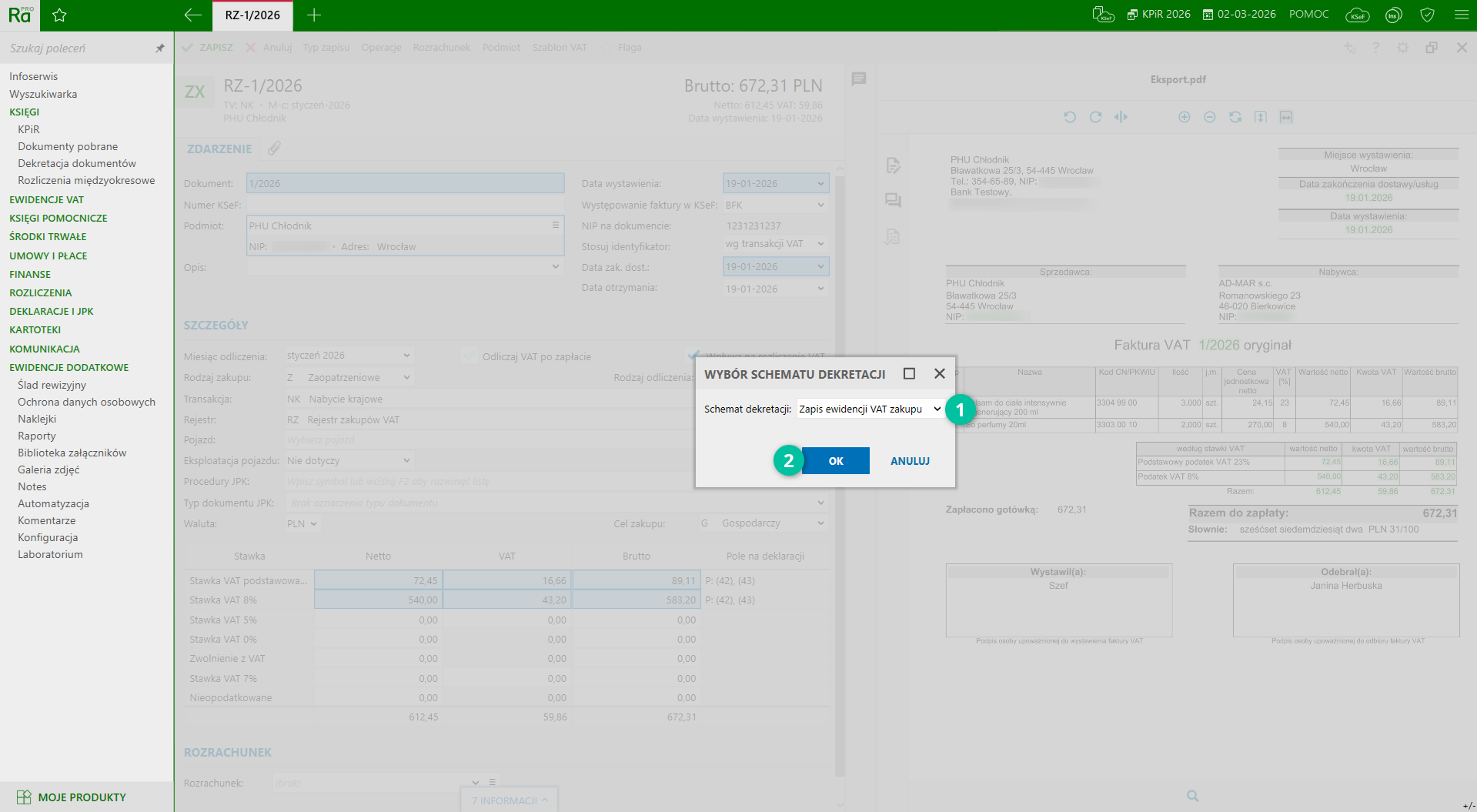
Task: Open the attachments paperclip tab
Action: pyautogui.click(x=274, y=149)
